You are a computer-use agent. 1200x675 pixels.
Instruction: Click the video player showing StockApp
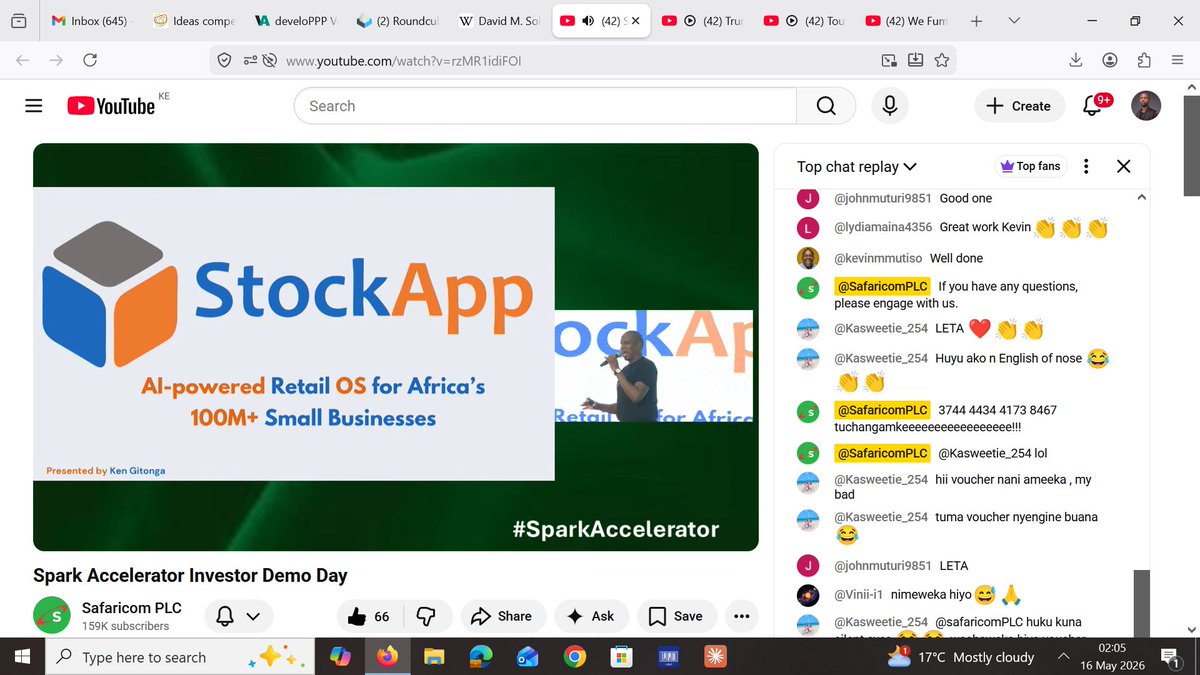(x=396, y=347)
